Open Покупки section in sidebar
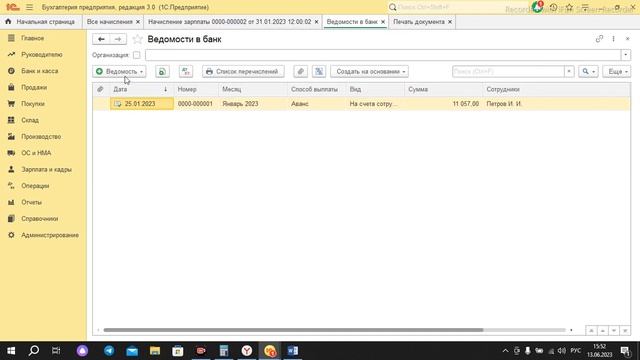This screenshot has height=360, width=640. point(33,104)
